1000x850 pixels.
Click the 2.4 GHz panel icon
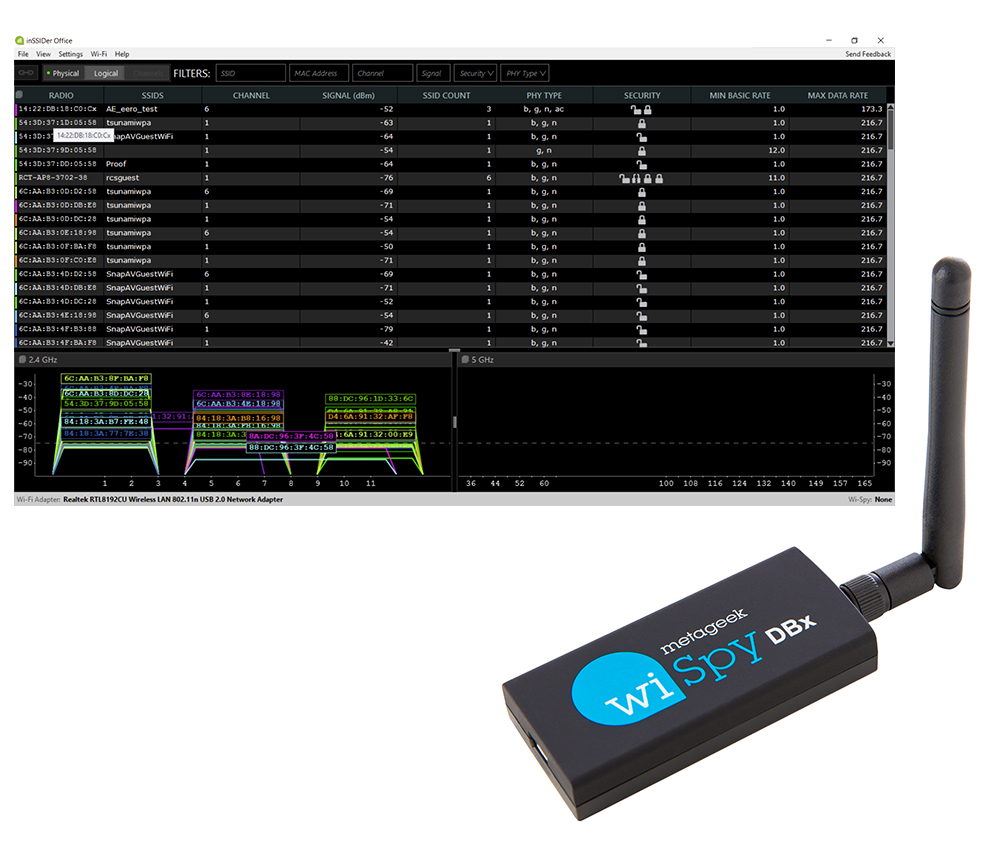pyautogui.click(x=22, y=360)
